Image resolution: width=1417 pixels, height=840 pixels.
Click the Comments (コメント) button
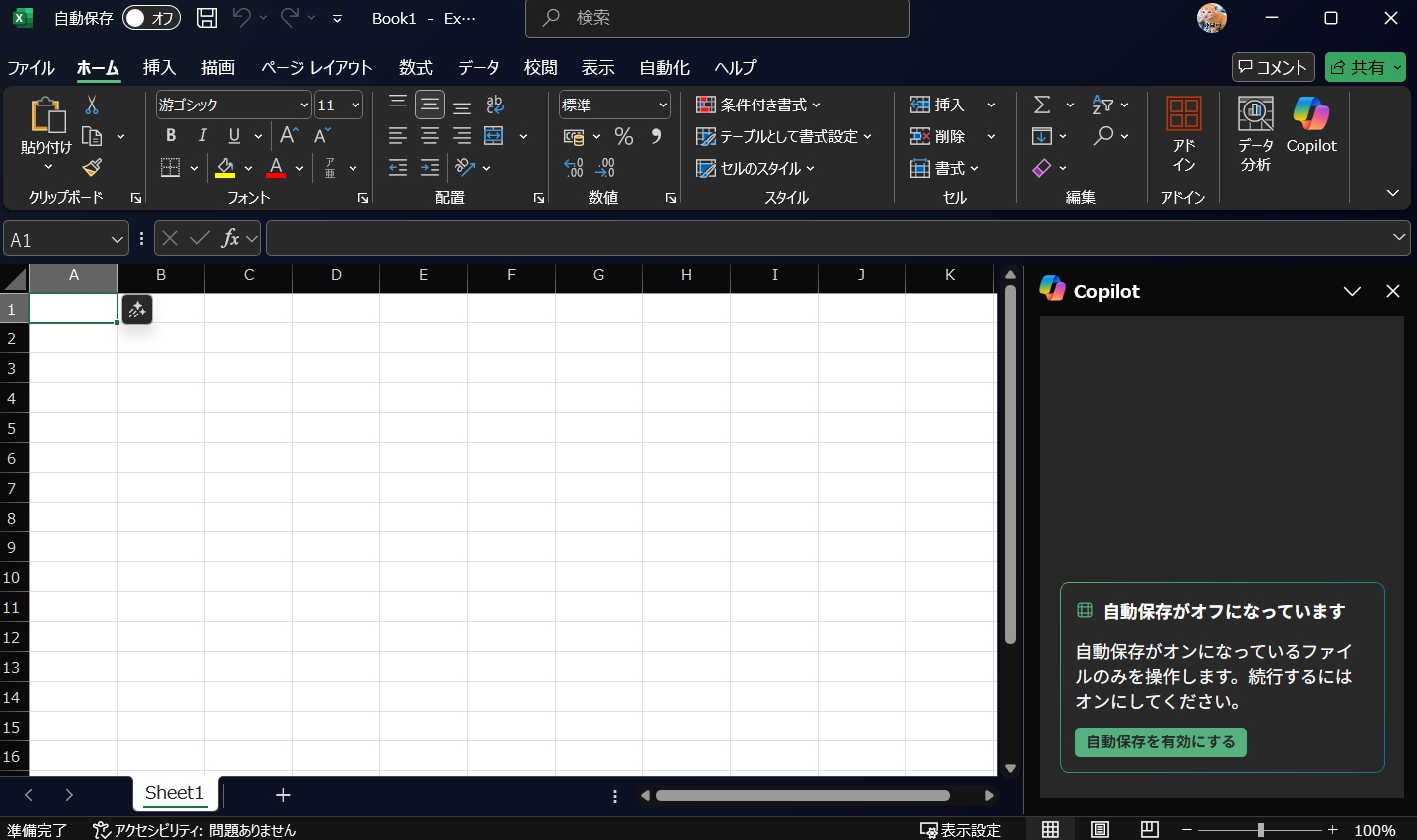click(1274, 67)
